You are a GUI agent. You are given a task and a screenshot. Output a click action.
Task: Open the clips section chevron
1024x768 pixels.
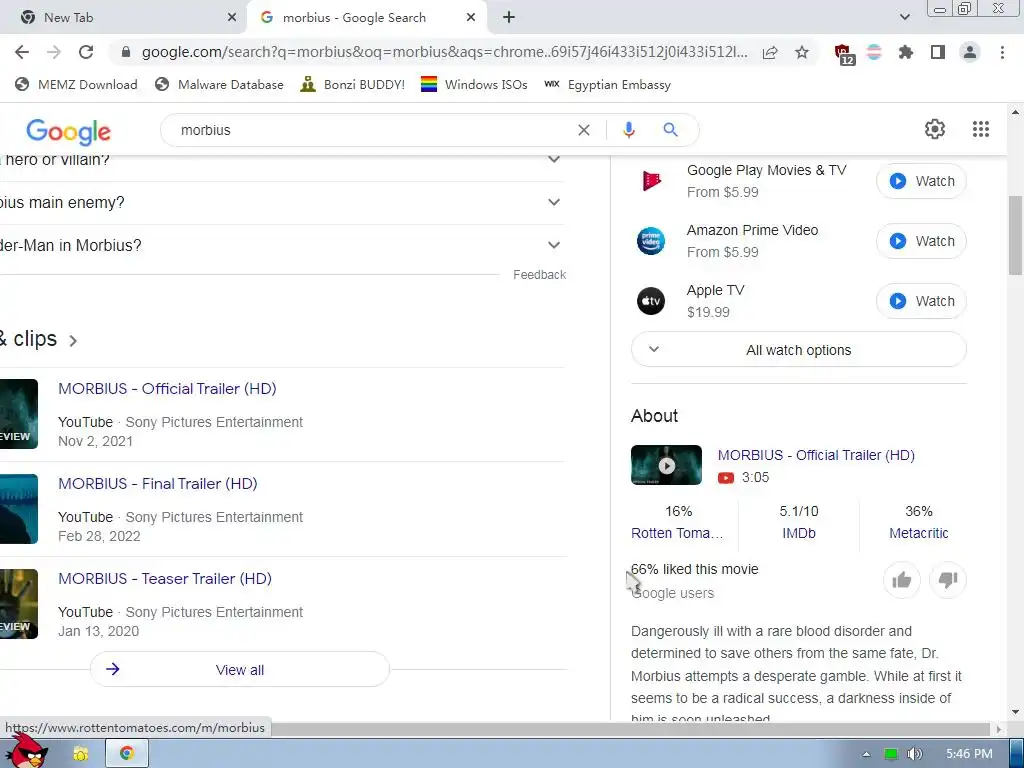pos(73,341)
